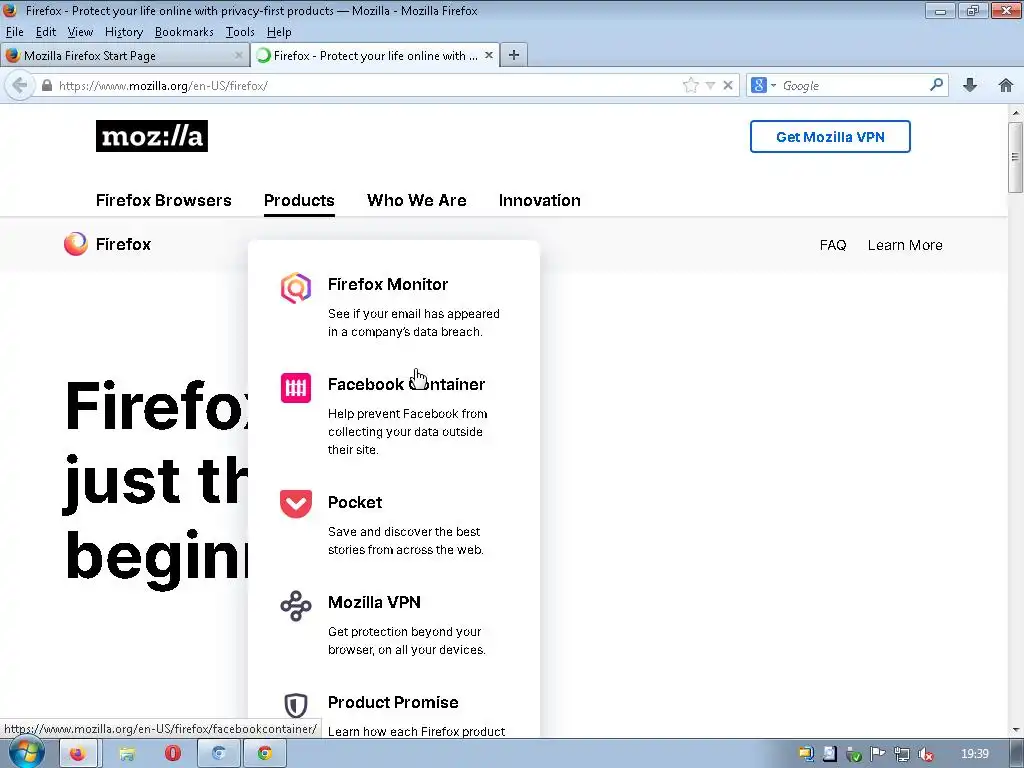Click the scrollbar down arrow
The height and width of the screenshot is (768, 1024).
pyautogui.click(x=1016, y=729)
